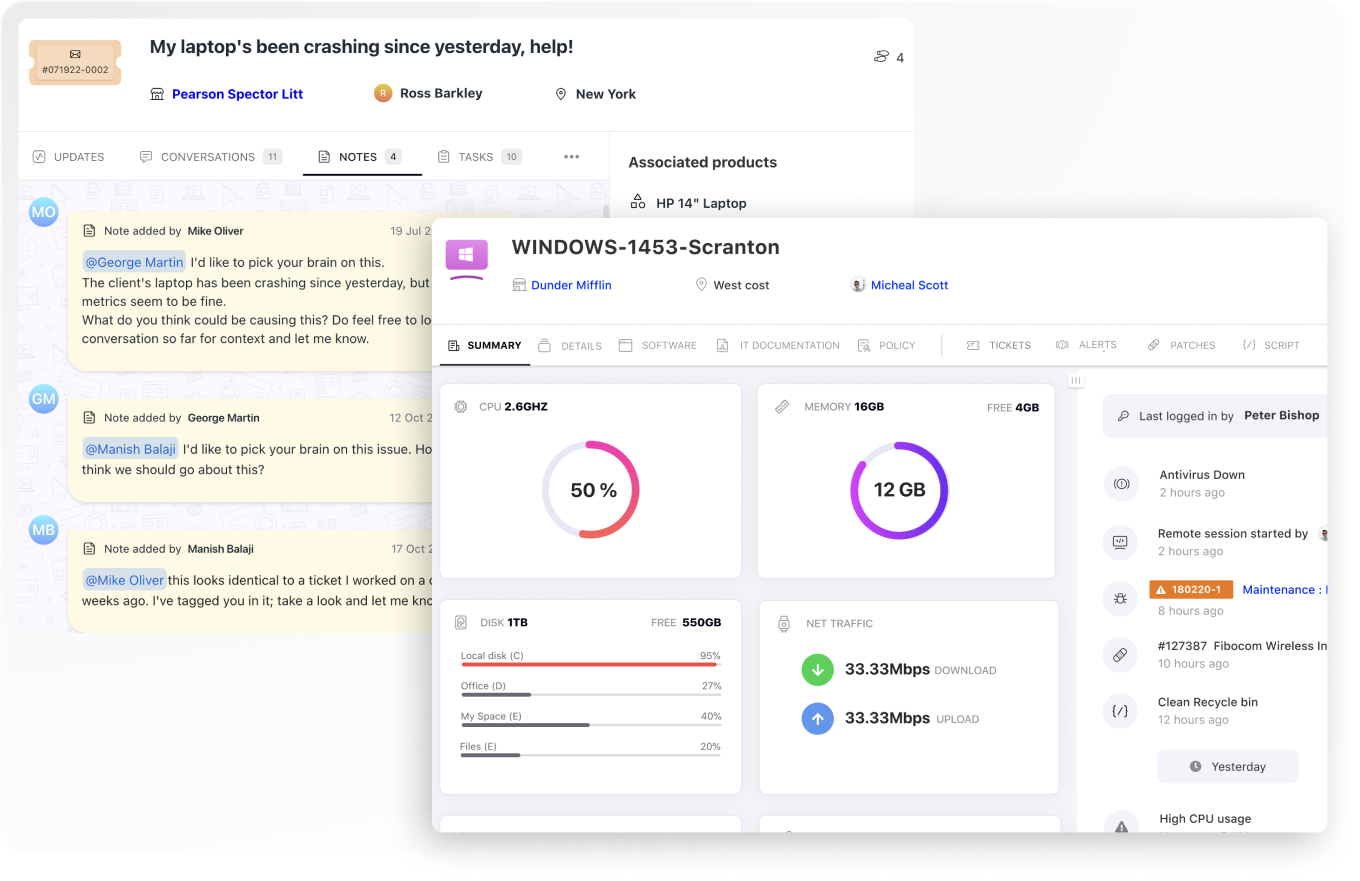The width and height of the screenshot is (1360, 881).
Task: Select the memory stick icon in the Memory card
Action: click(783, 407)
